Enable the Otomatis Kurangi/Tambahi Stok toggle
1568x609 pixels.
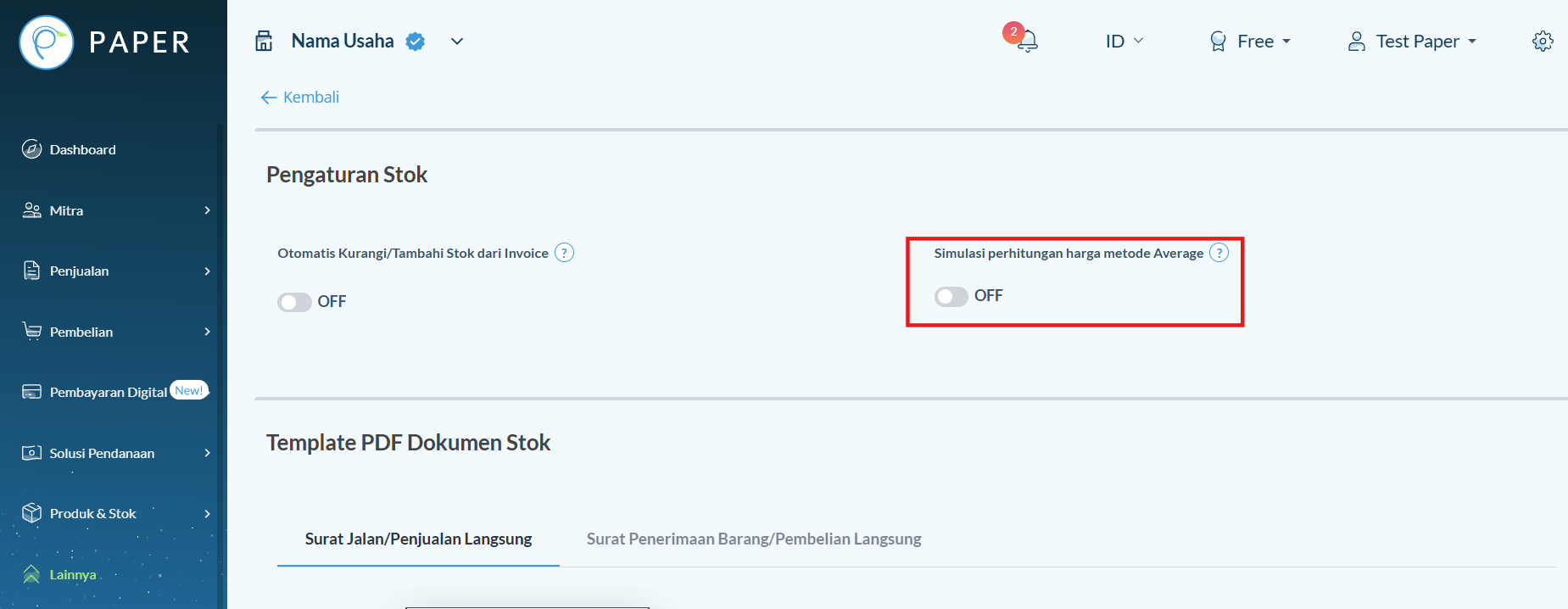point(294,302)
